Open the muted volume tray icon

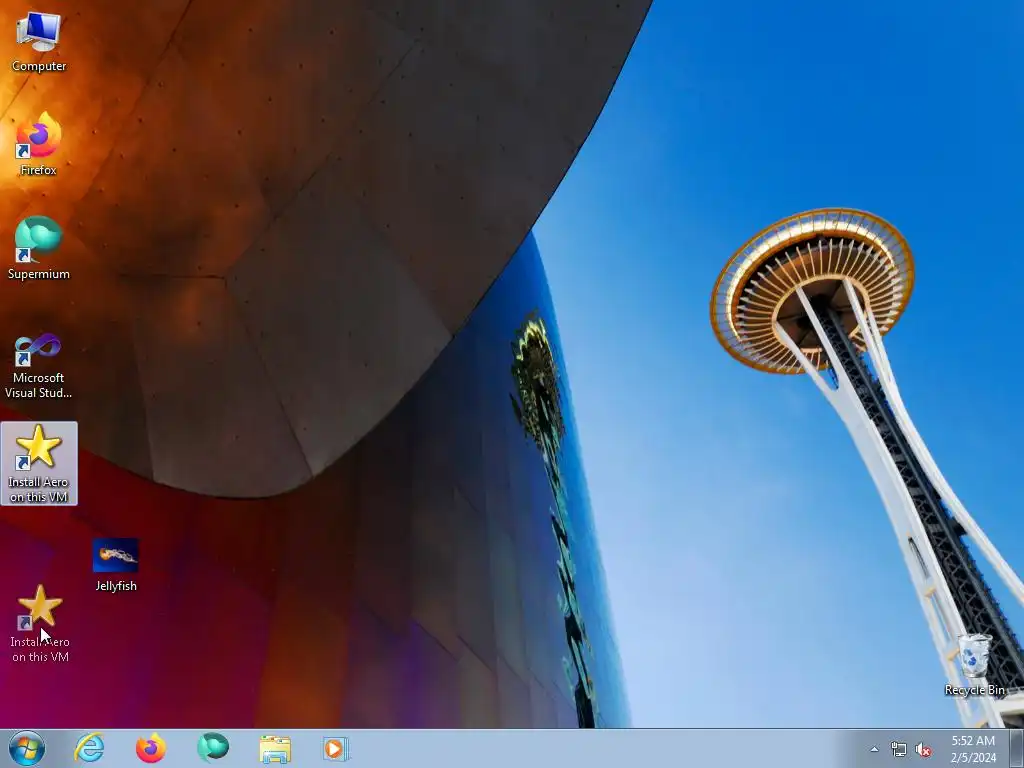click(x=923, y=750)
